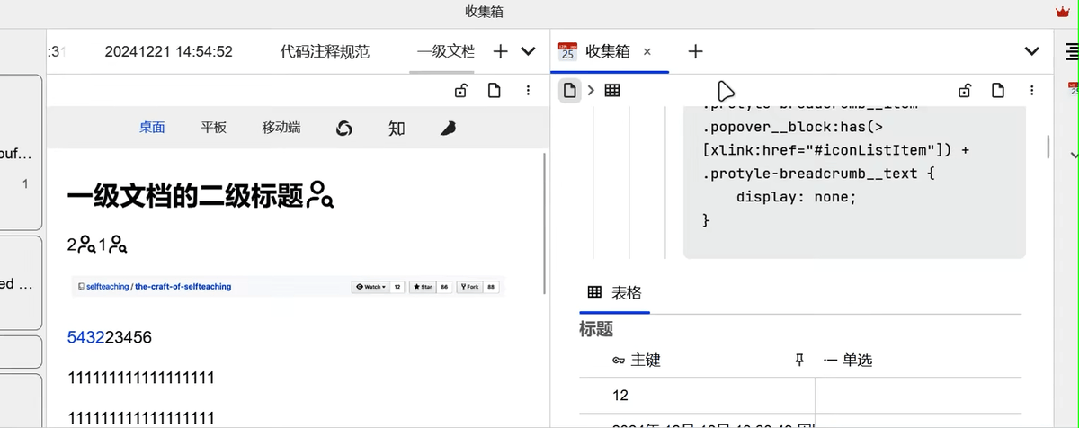Click first line of 1111111111111111111 text
1079x428 pixels.
click(x=141, y=377)
